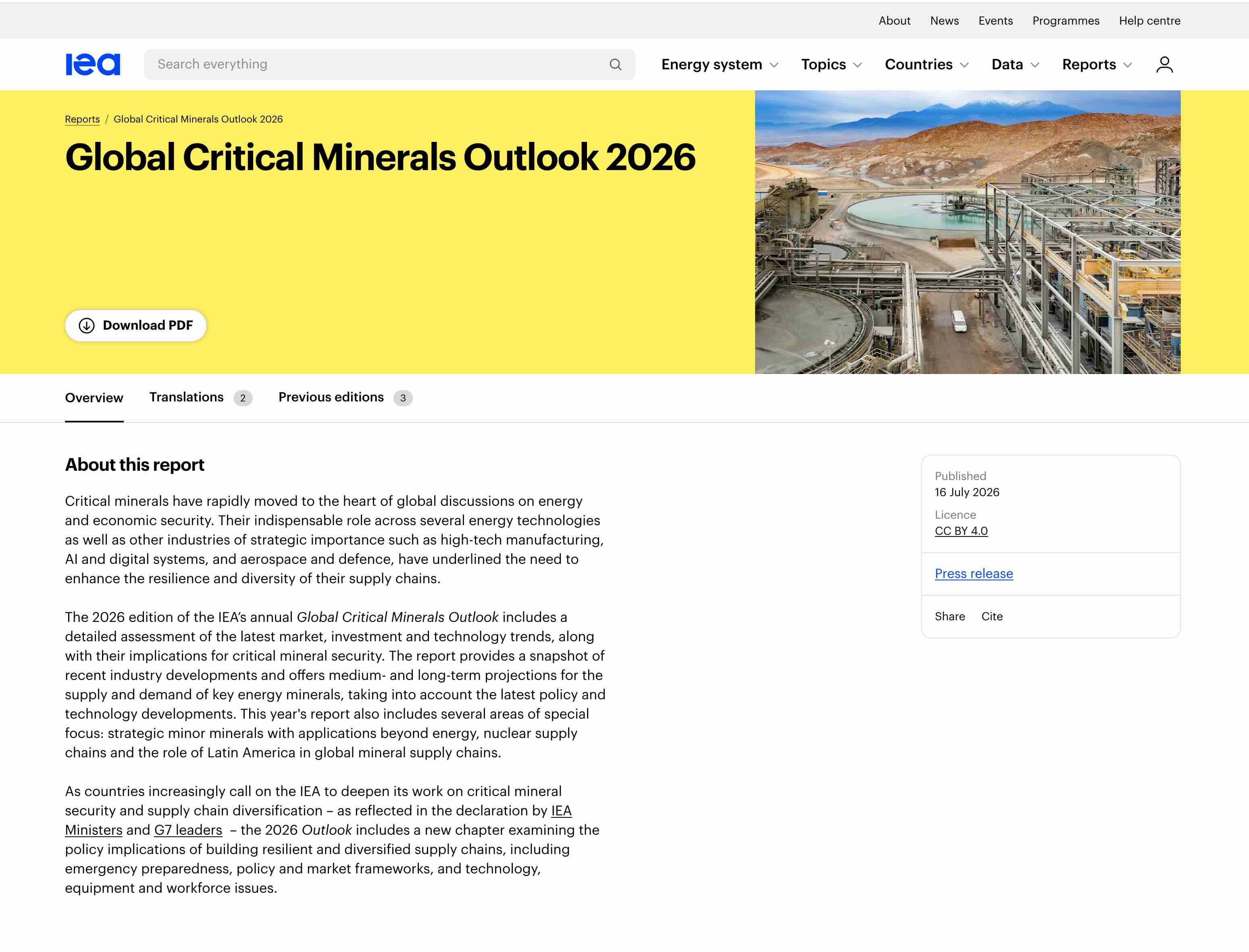Open the Data dropdown menu
This screenshot has width=1249, height=952.
[x=1015, y=64]
